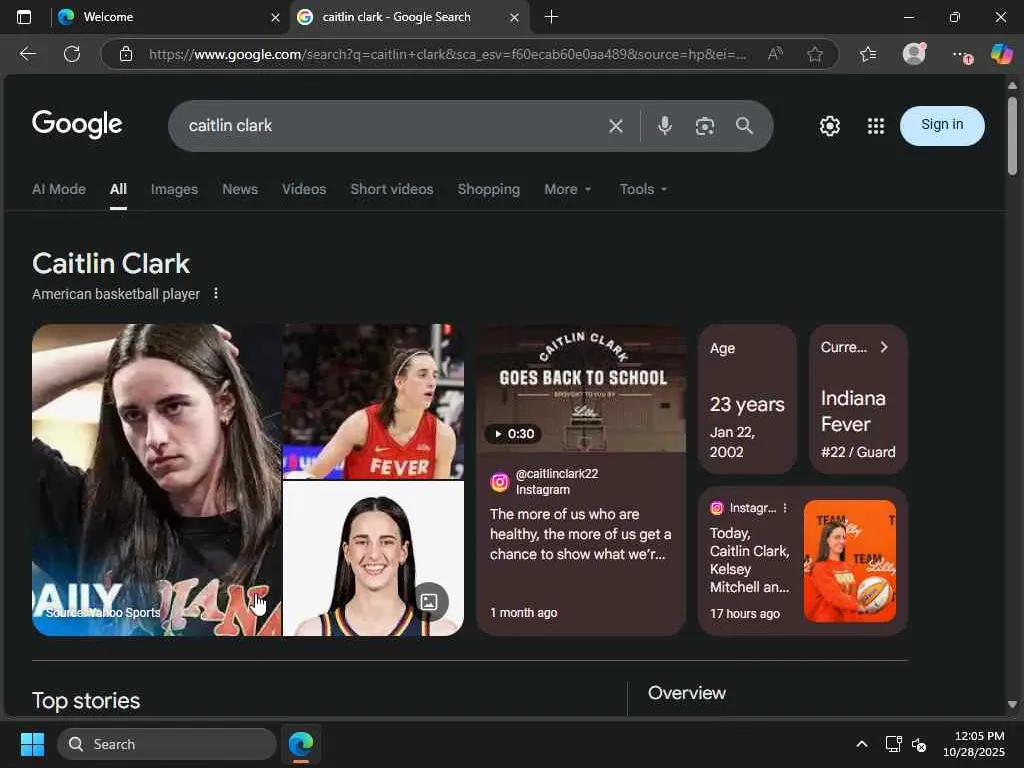1024x768 pixels.
Task: Open the red Fever jersey photo
Action: point(374,402)
